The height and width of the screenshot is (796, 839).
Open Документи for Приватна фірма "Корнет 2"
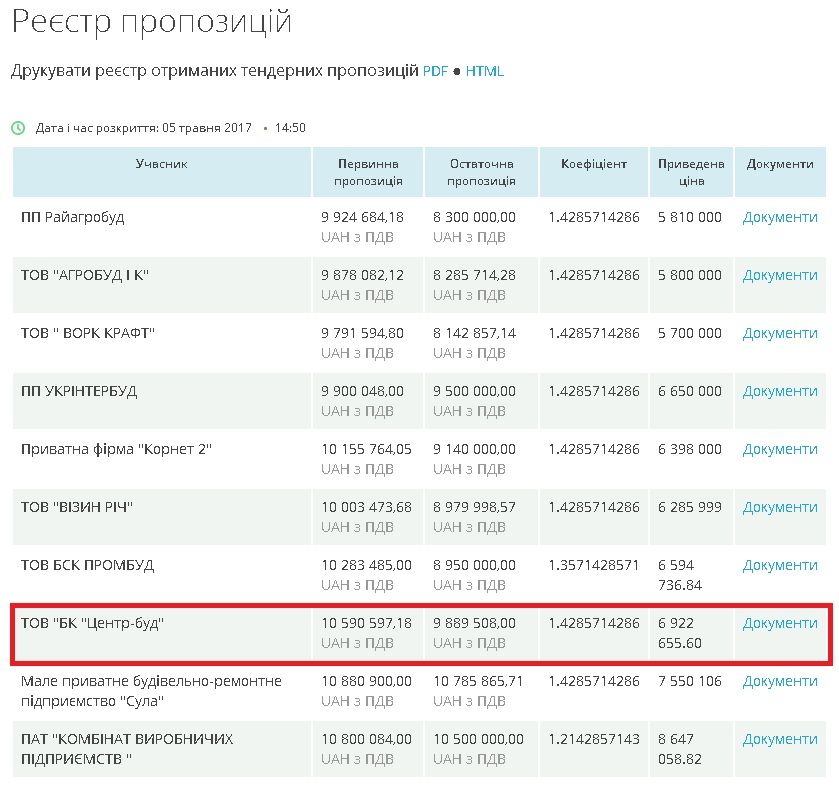pos(780,449)
